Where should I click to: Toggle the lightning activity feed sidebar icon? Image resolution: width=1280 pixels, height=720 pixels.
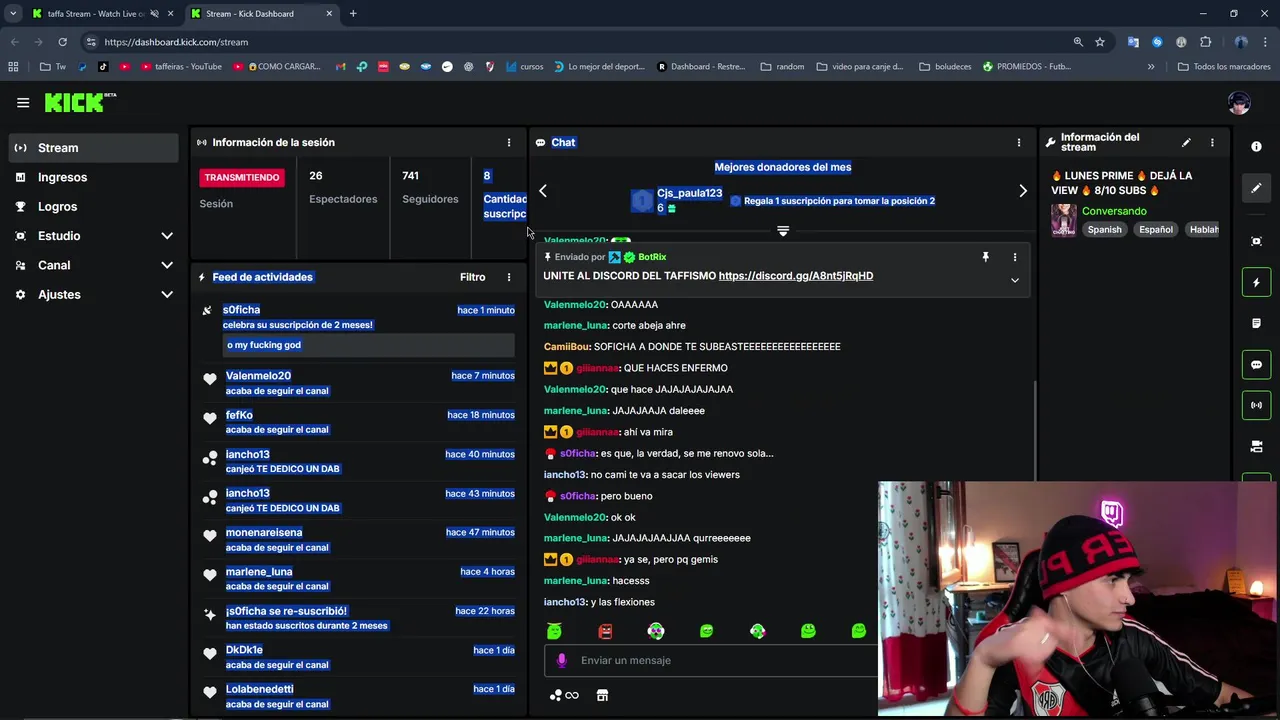coord(1256,282)
